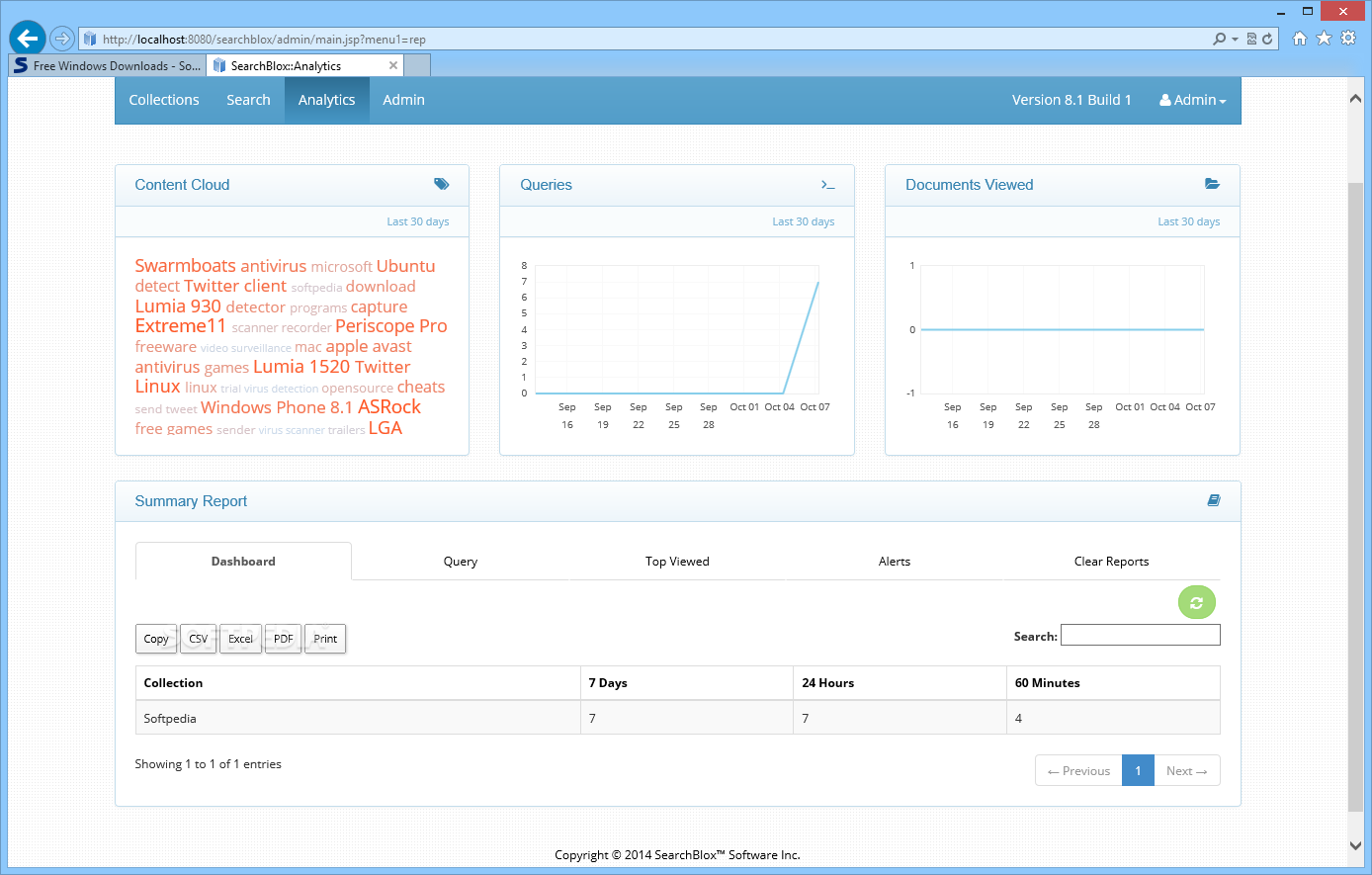Click the scrollbar's down arrow
1372x875 pixels.
[x=1355, y=845]
